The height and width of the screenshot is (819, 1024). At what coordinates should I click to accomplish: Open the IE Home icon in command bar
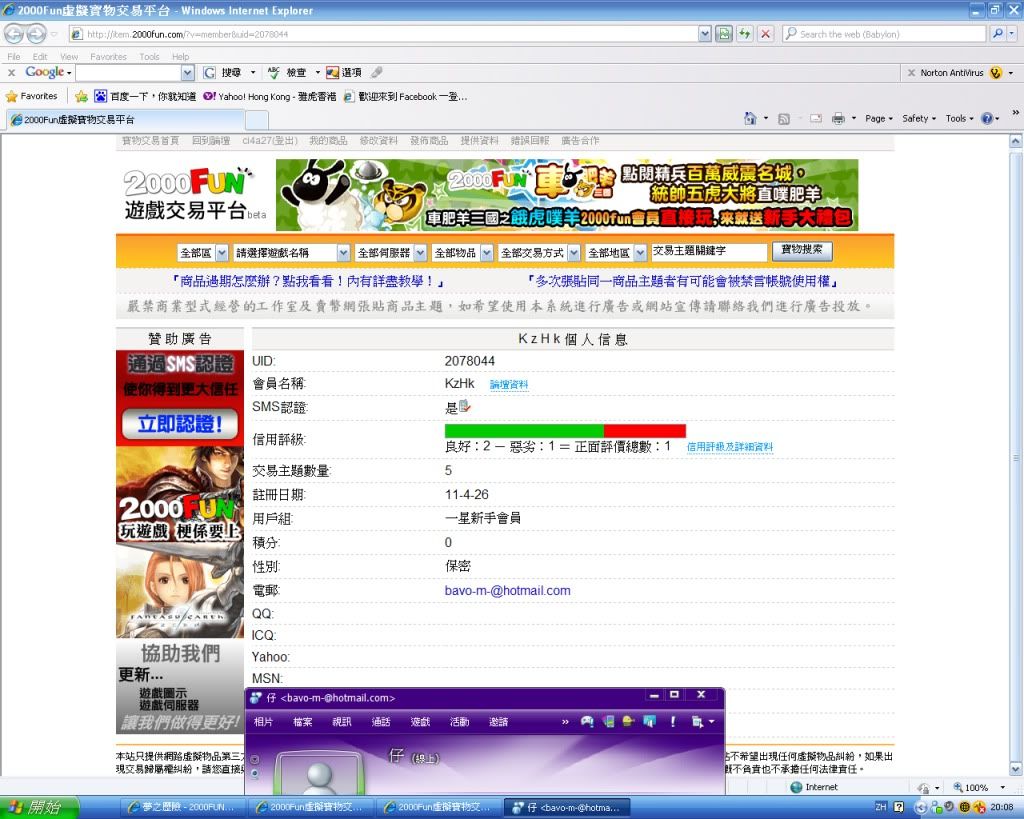click(750, 118)
